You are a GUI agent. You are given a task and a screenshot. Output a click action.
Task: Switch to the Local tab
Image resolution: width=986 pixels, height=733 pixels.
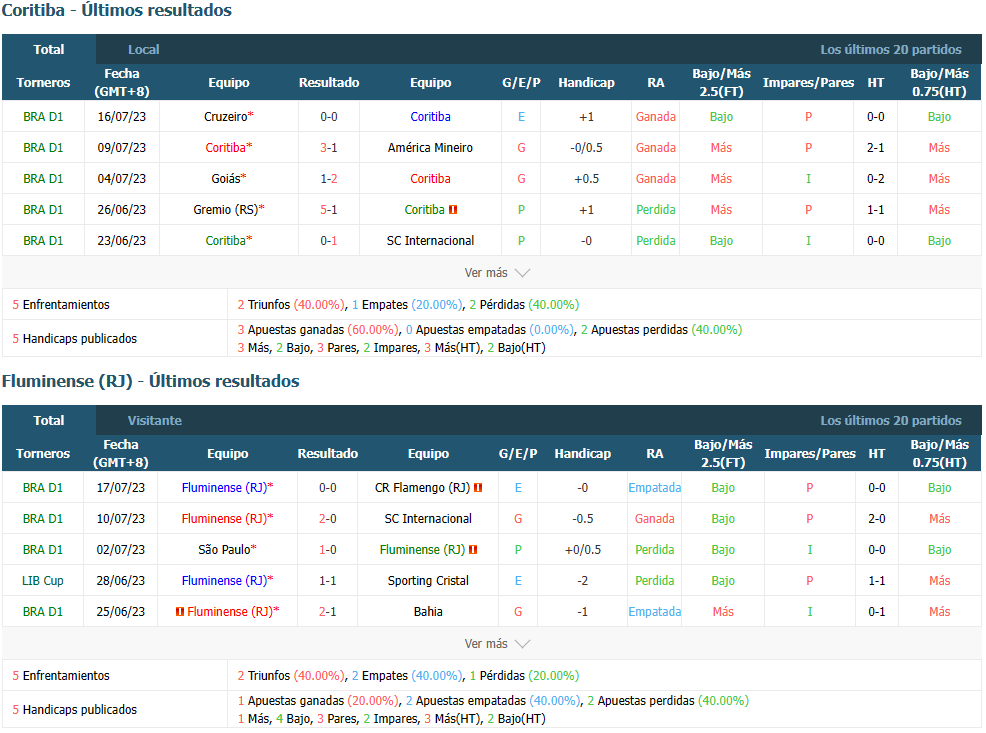pyautogui.click(x=143, y=50)
